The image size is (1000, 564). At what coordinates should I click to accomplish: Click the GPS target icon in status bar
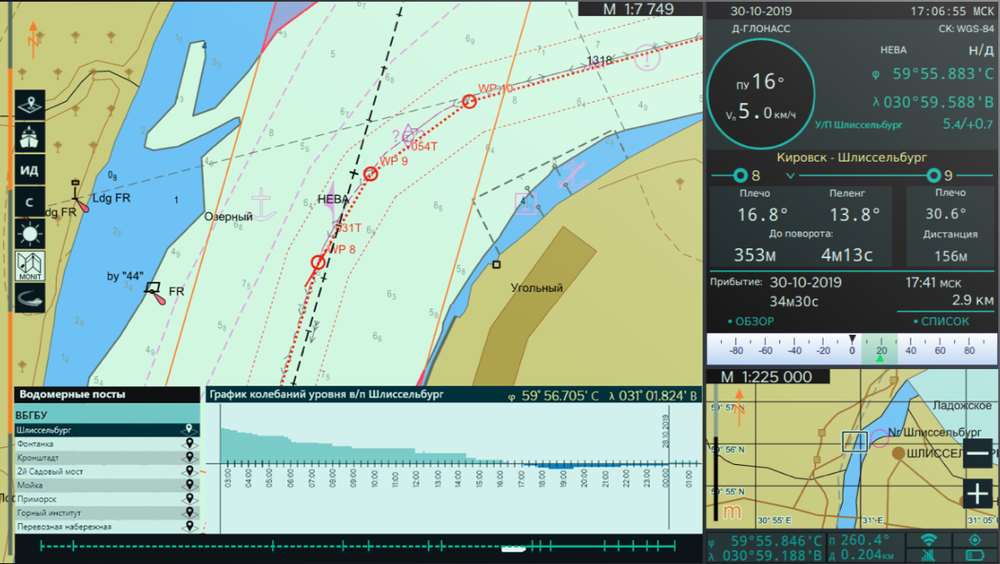[975, 540]
